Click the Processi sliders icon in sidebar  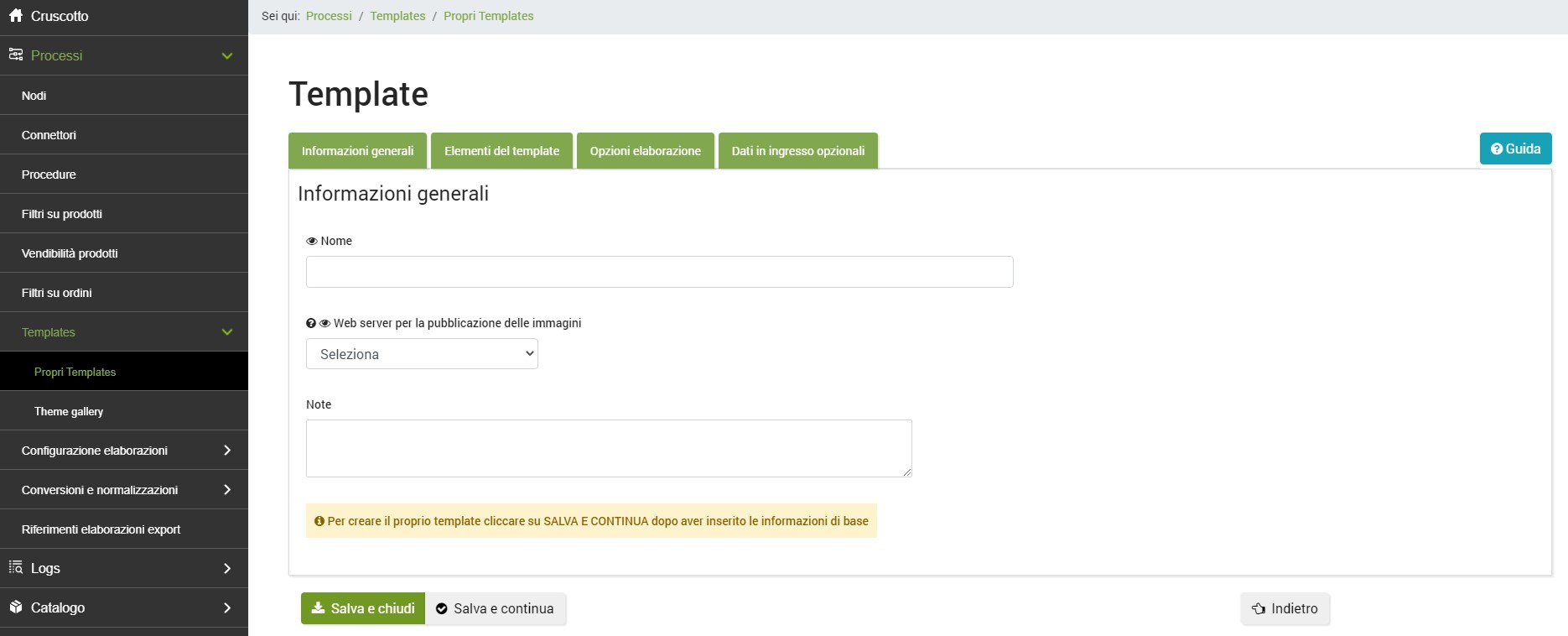click(16, 55)
